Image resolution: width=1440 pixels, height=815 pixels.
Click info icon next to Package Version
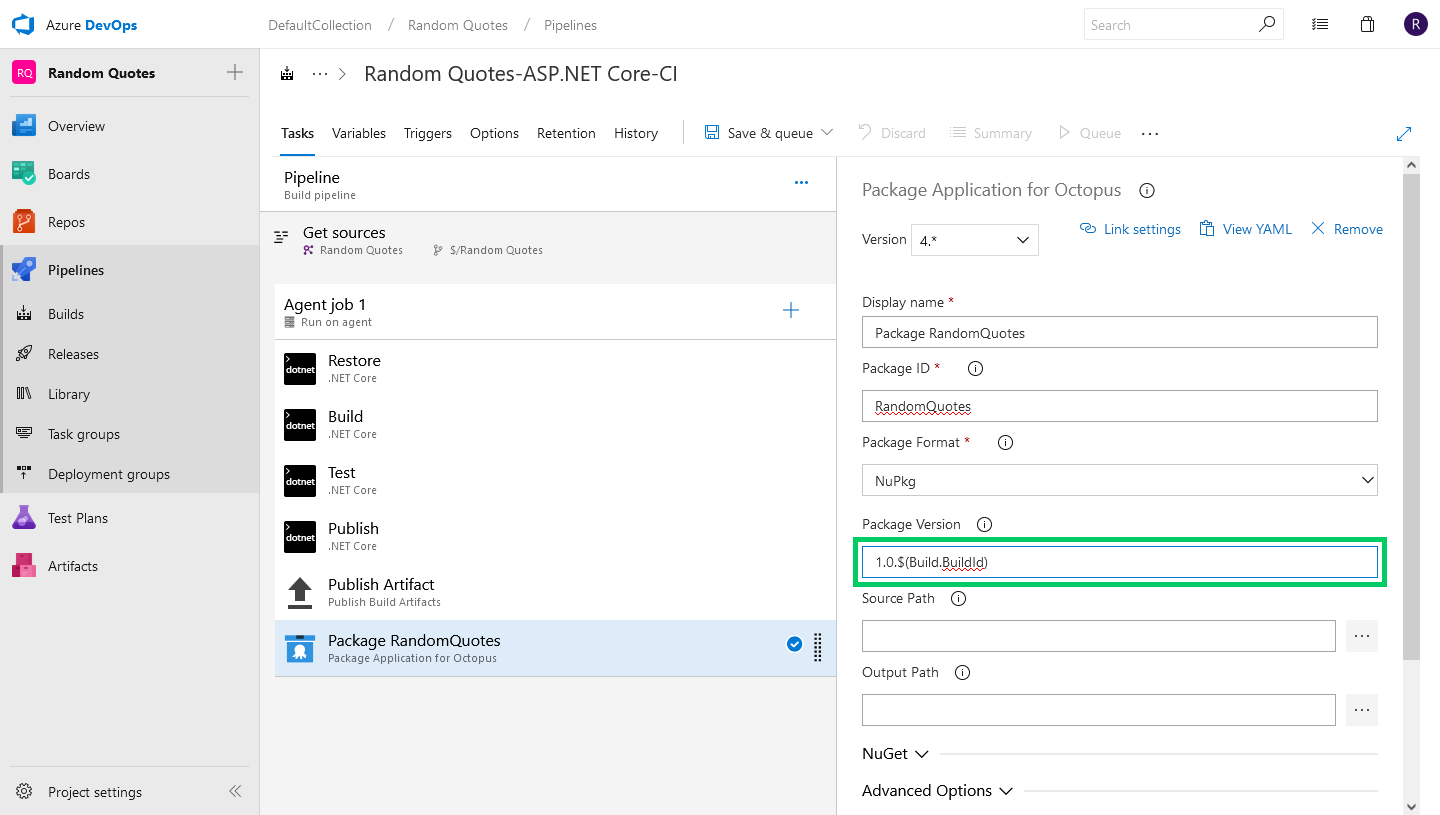click(x=984, y=524)
